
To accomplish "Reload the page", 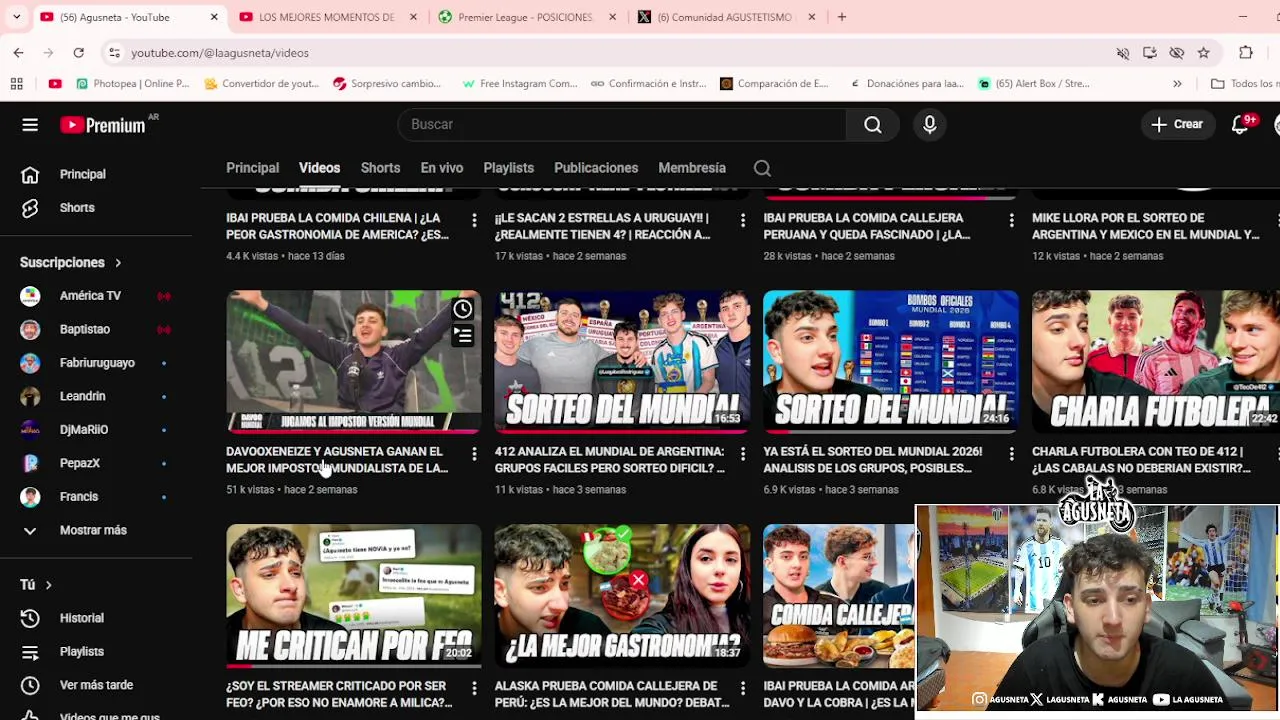I will (78, 52).
